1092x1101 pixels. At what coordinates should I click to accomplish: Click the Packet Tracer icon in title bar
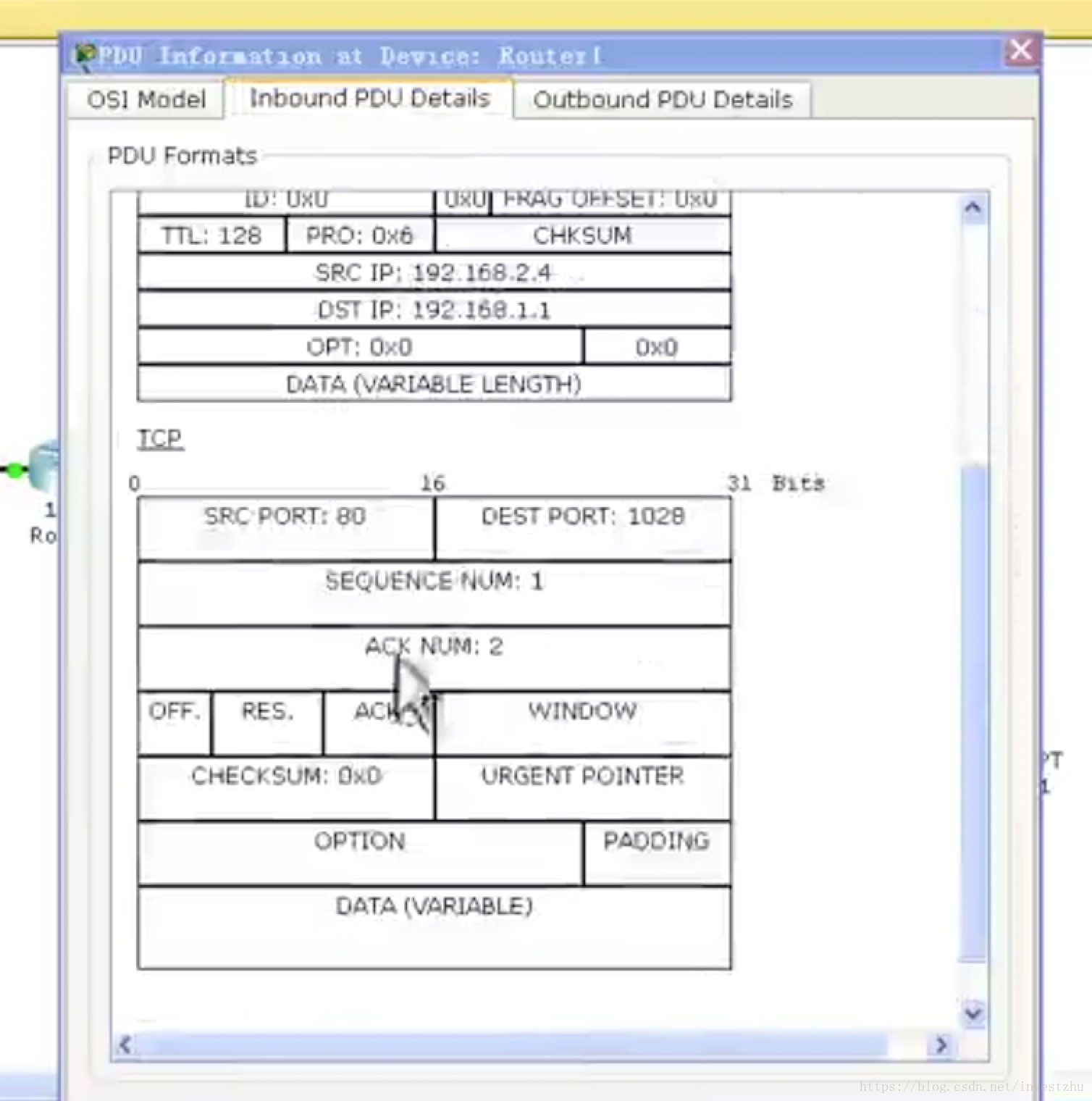click(85, 55)
